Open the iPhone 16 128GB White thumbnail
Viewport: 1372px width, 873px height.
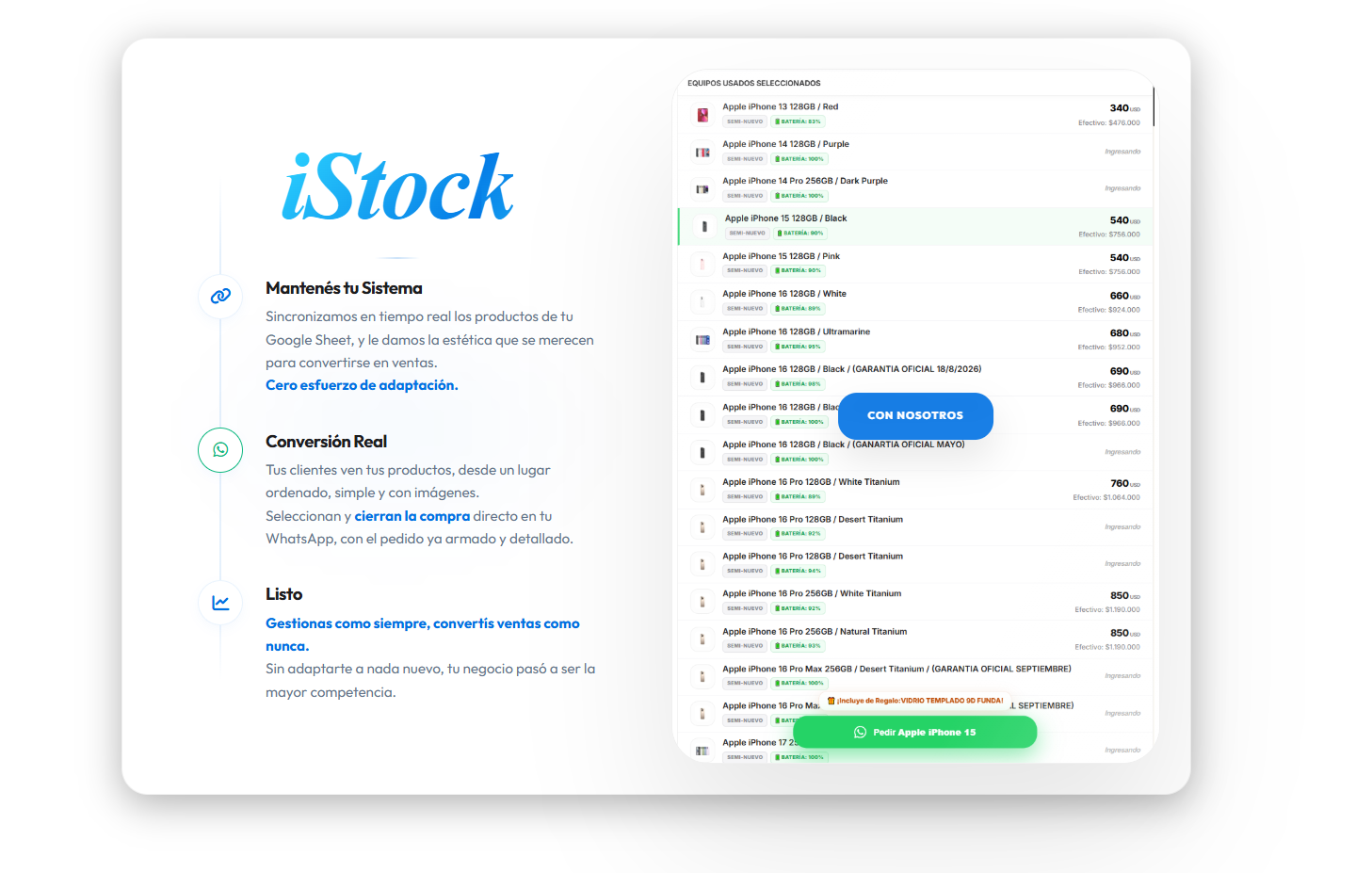coord(702,302)
